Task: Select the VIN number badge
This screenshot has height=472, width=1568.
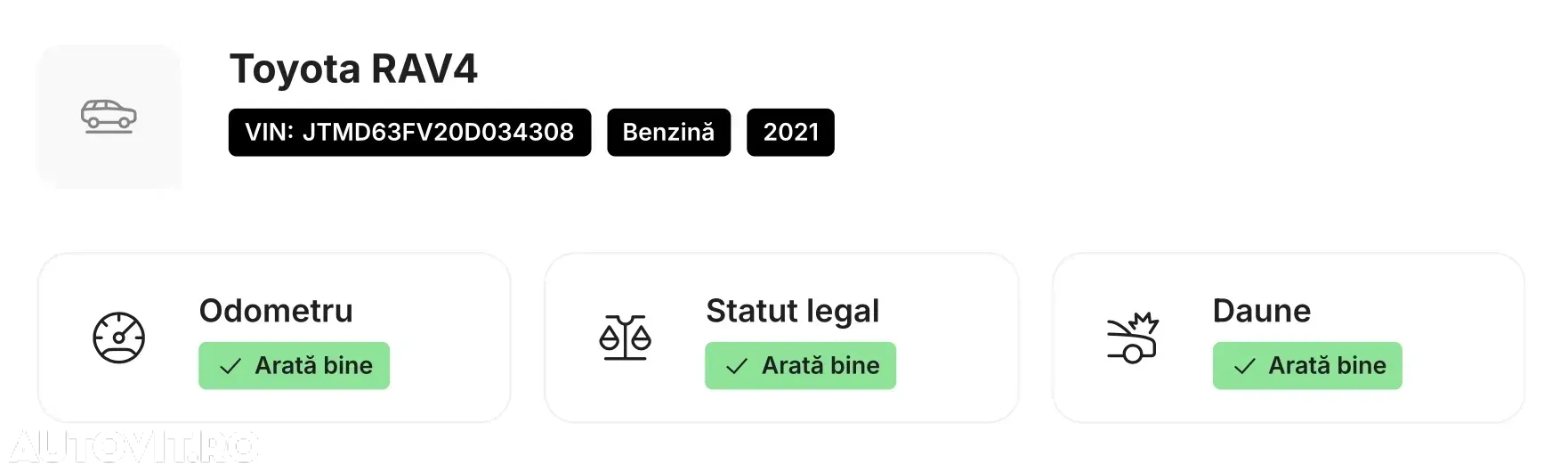Action: [x=409, y=133]
